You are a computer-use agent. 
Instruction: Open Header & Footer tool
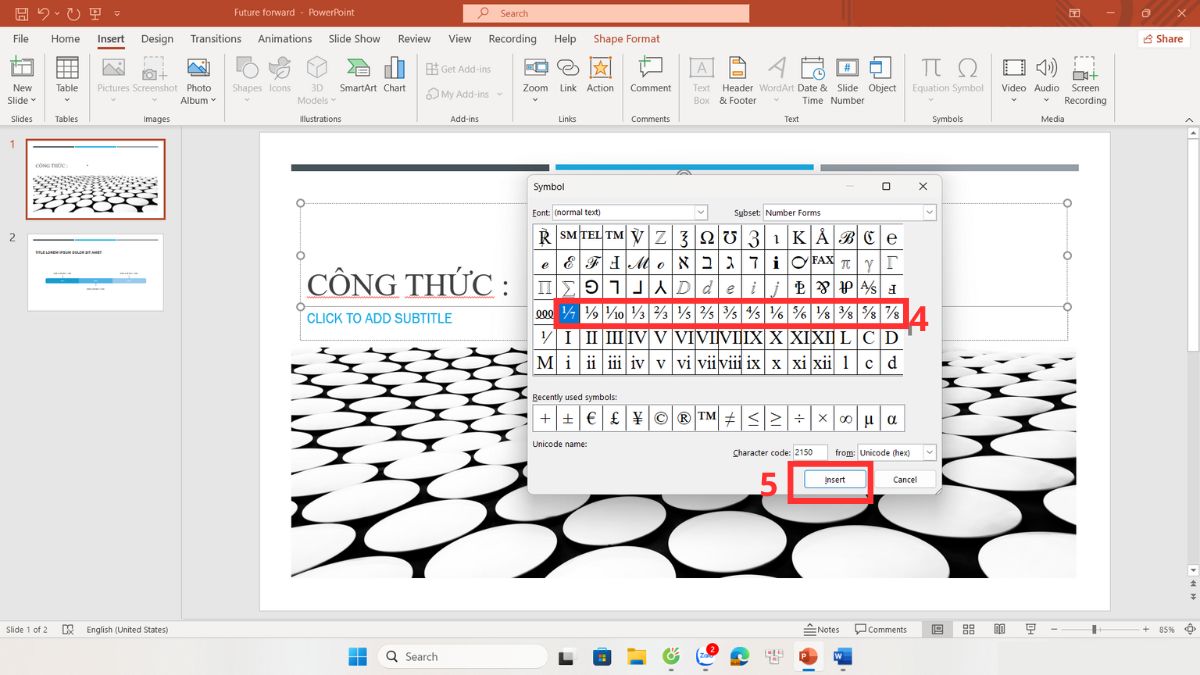tap(738, 80)
